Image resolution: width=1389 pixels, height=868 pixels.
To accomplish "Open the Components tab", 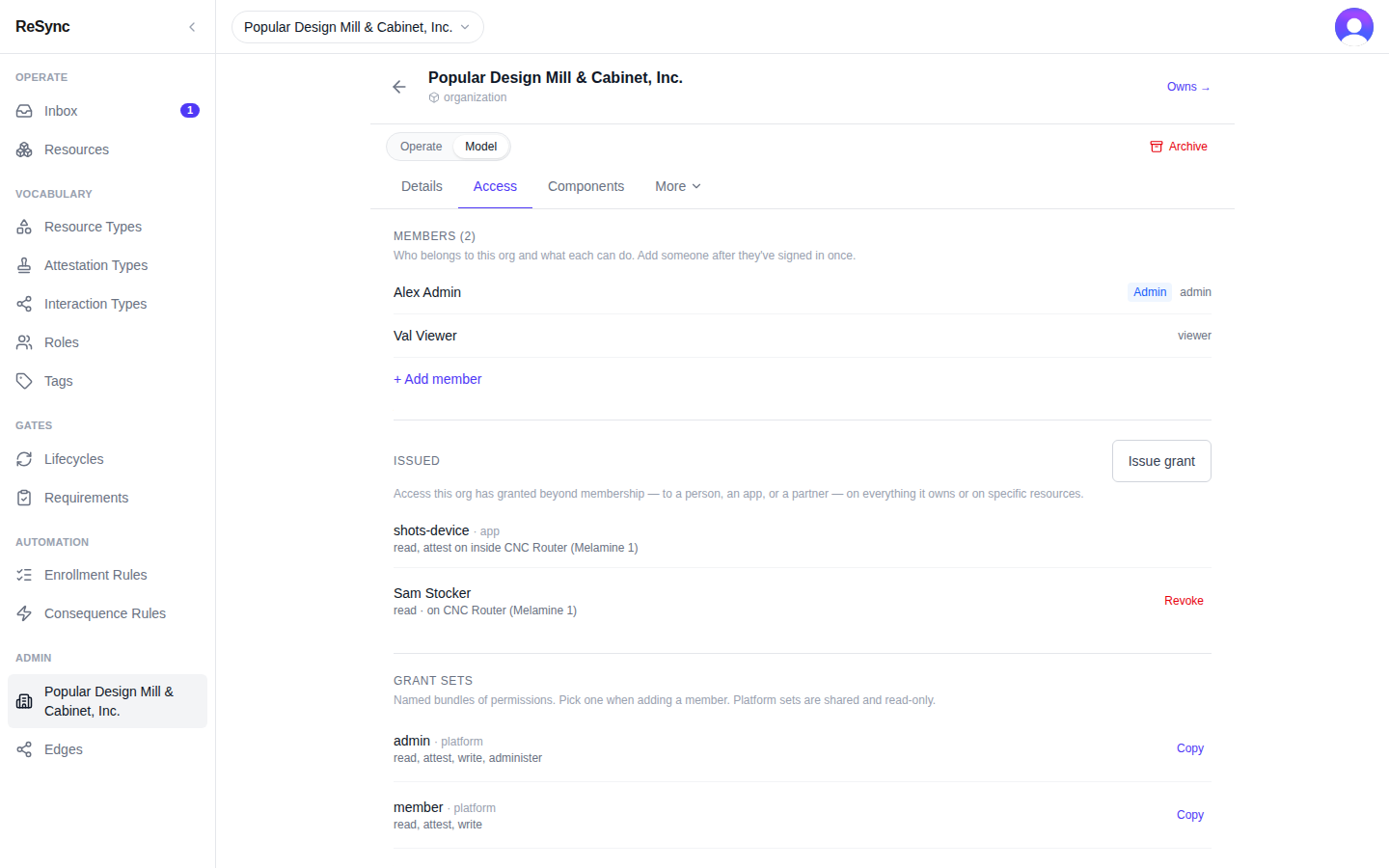I will 586,186.
